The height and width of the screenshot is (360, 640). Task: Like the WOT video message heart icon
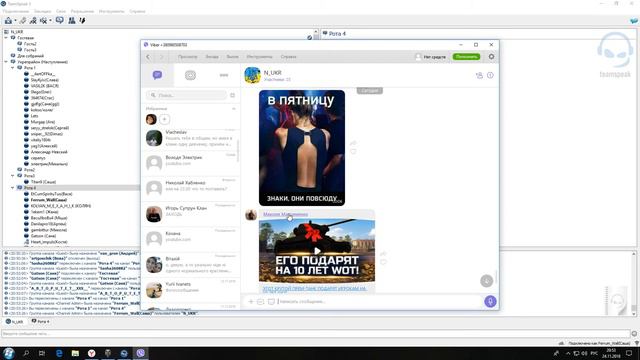383,262
